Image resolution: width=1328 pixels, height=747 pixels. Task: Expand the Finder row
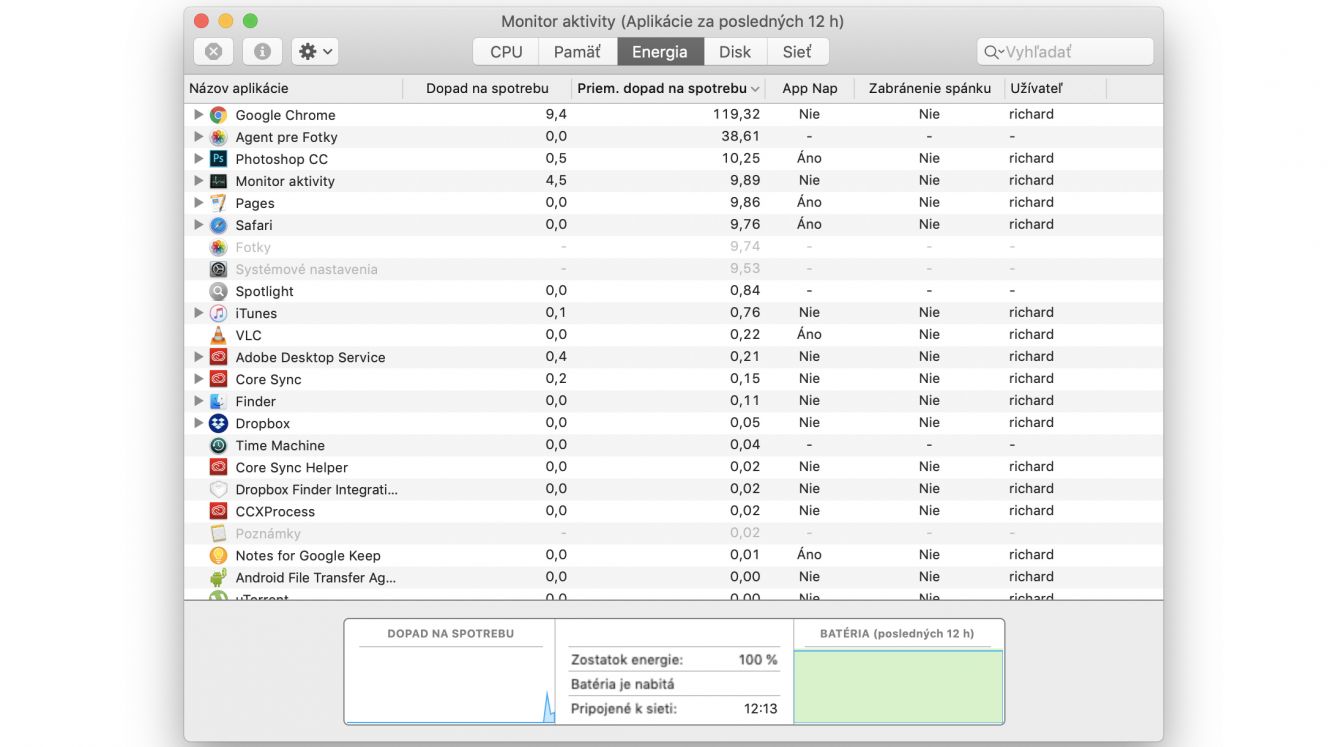198,401
